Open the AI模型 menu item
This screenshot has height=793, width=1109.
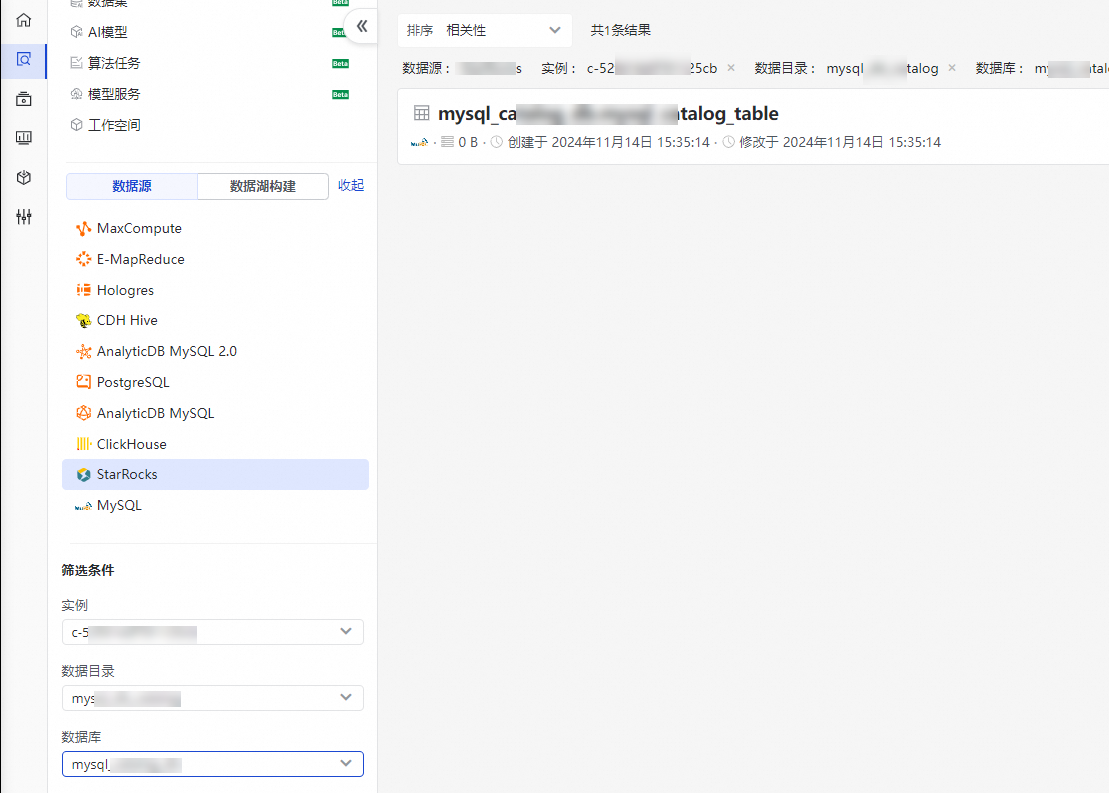point(108,32)
